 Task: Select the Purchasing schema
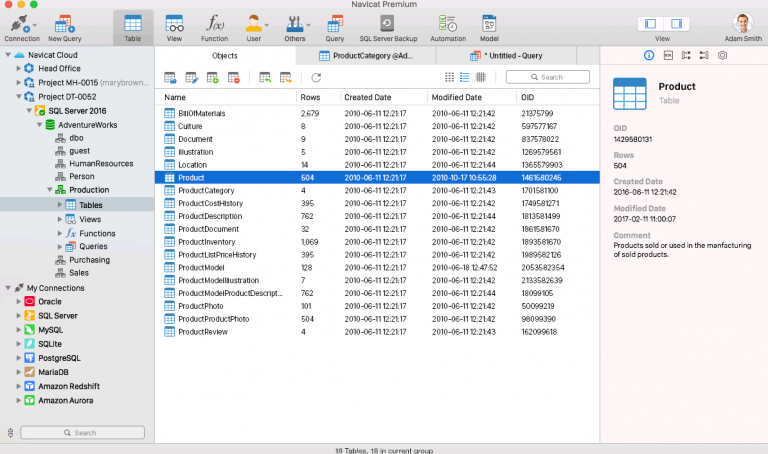click(89, 260)
